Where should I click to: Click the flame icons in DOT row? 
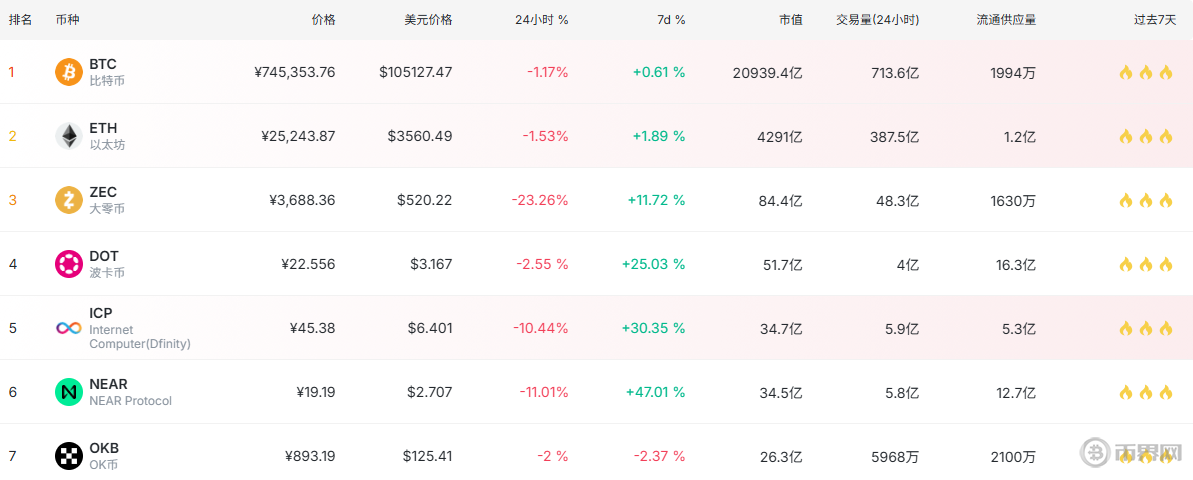[1145, 264]
